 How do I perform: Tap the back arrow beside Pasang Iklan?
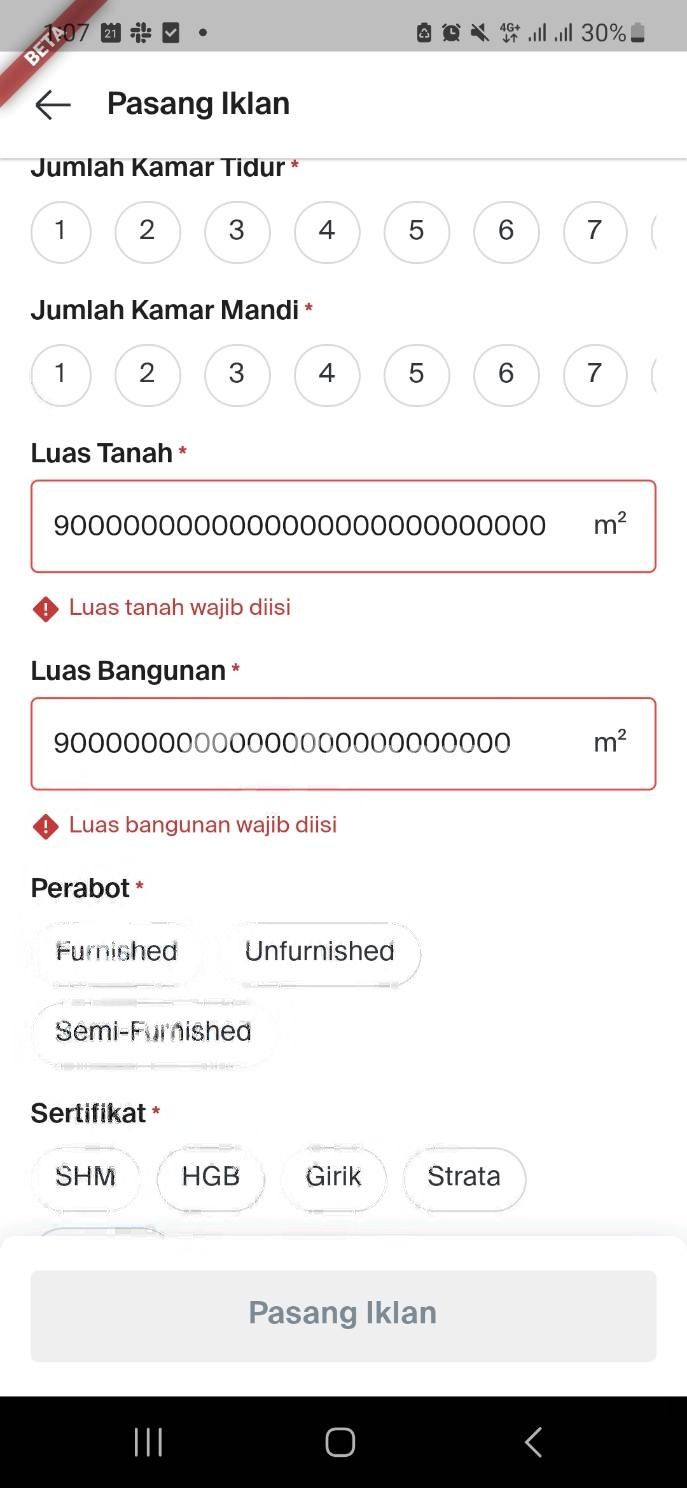pyautogui.click(x=53, y=104)
